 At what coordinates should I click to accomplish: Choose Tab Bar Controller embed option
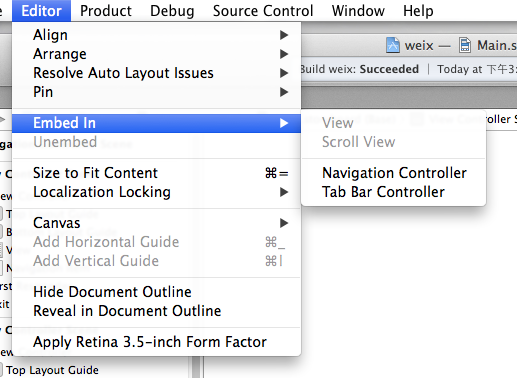coord(383,192)
